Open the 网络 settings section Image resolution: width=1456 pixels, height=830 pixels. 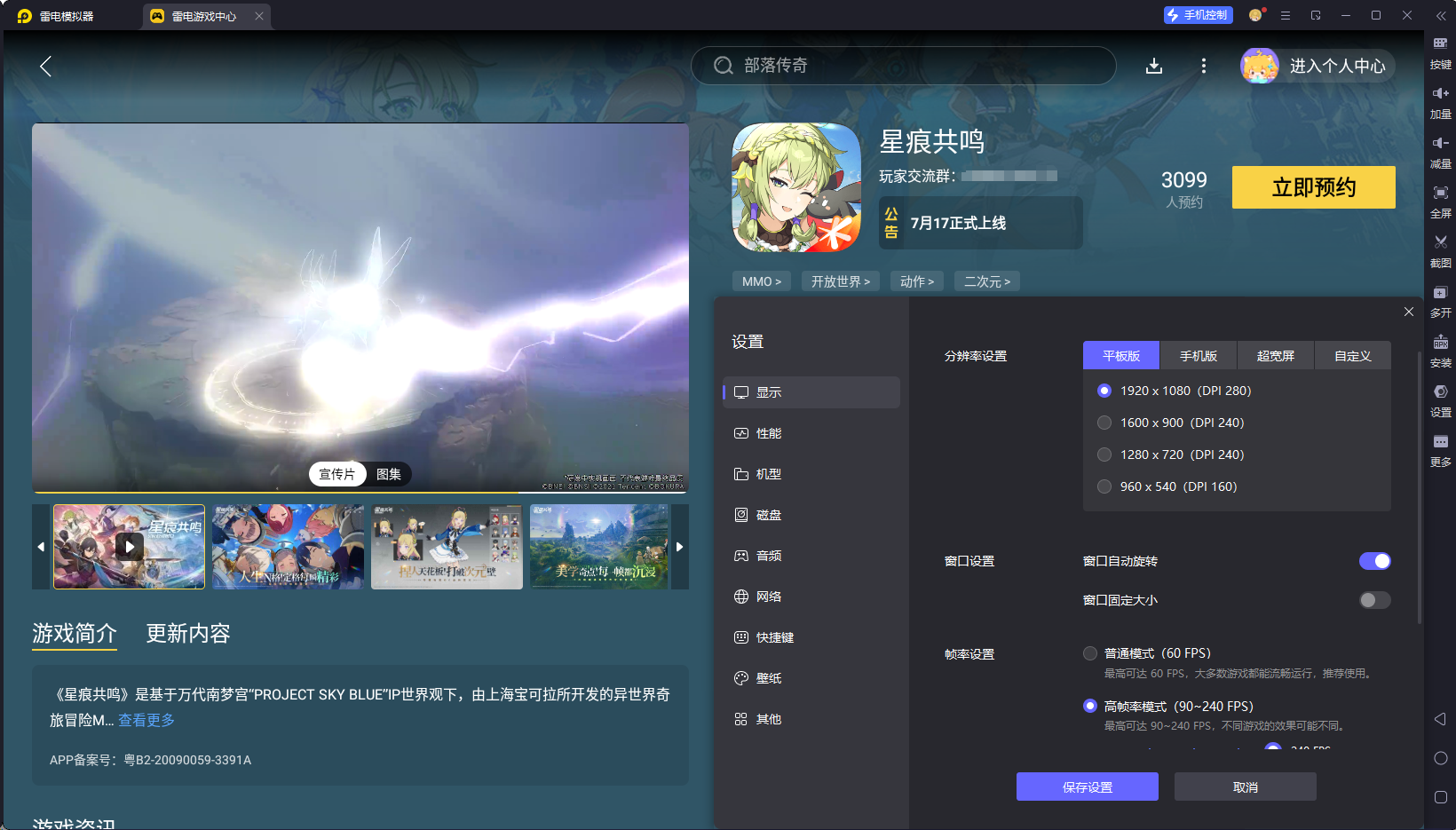811,597
